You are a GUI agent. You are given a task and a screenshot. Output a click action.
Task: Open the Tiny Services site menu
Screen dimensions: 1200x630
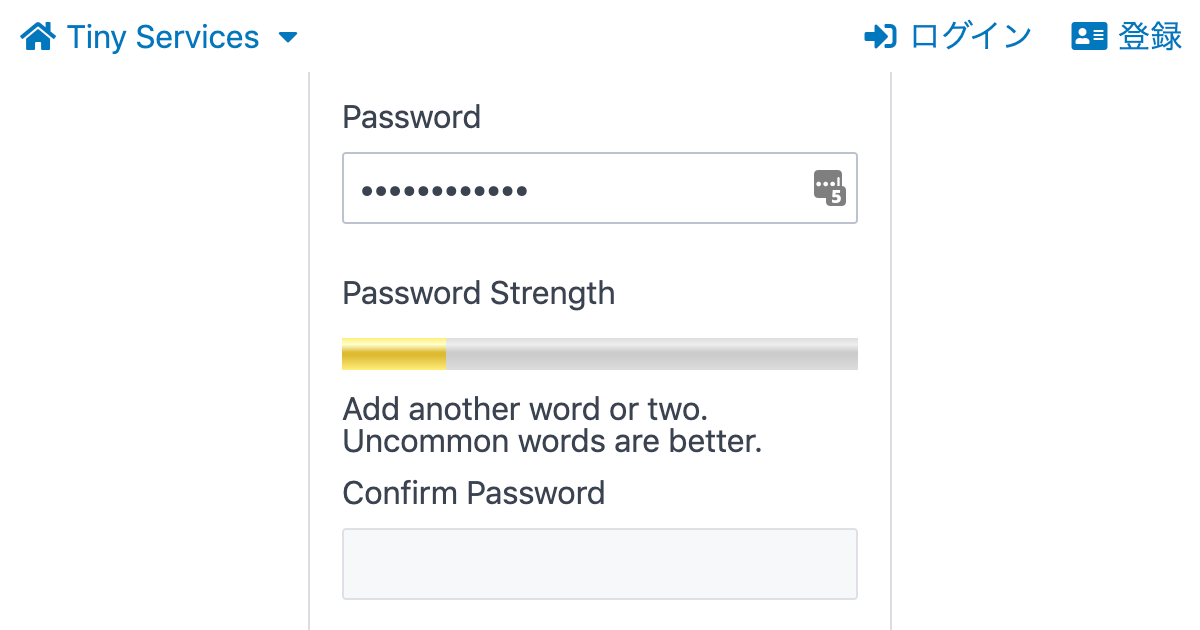click(162, 38)
